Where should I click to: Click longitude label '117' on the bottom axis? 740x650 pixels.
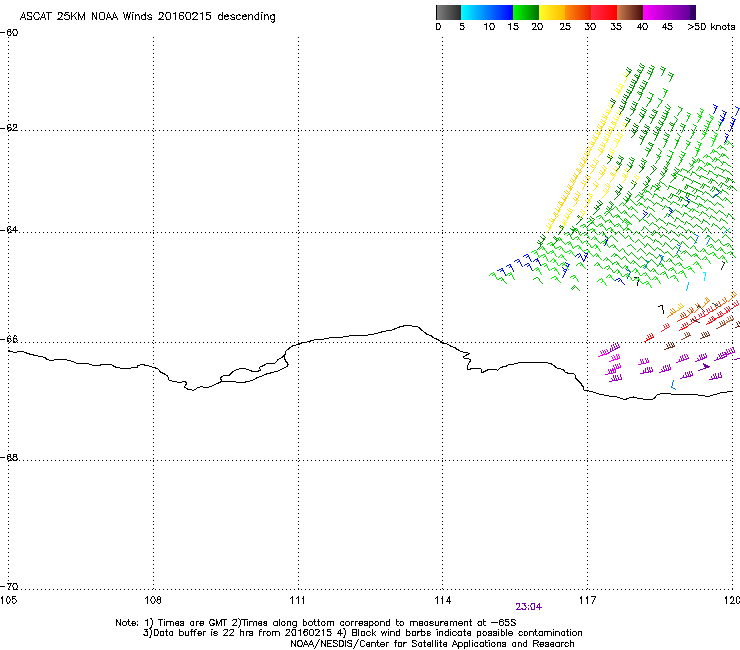coord(588,600)
